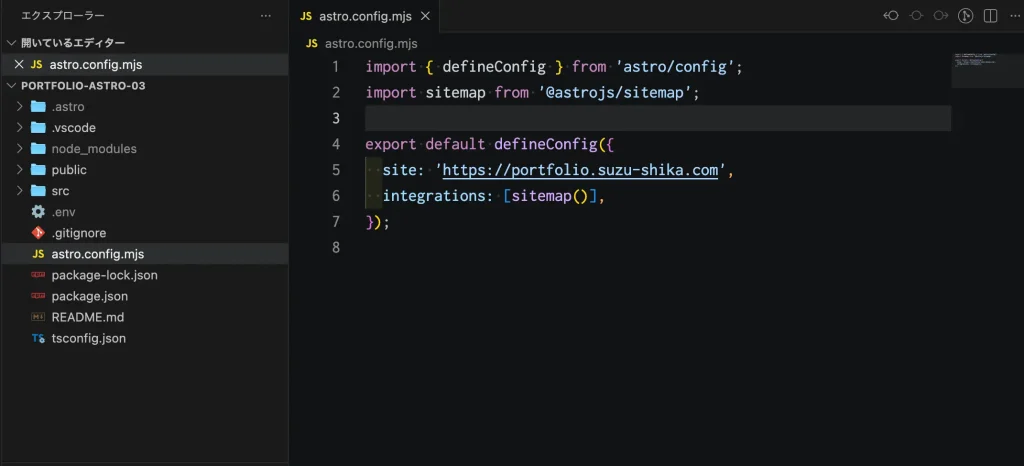1024x466 pixels.
Task: Click the Explorer panel title
Action: (63, 16)
